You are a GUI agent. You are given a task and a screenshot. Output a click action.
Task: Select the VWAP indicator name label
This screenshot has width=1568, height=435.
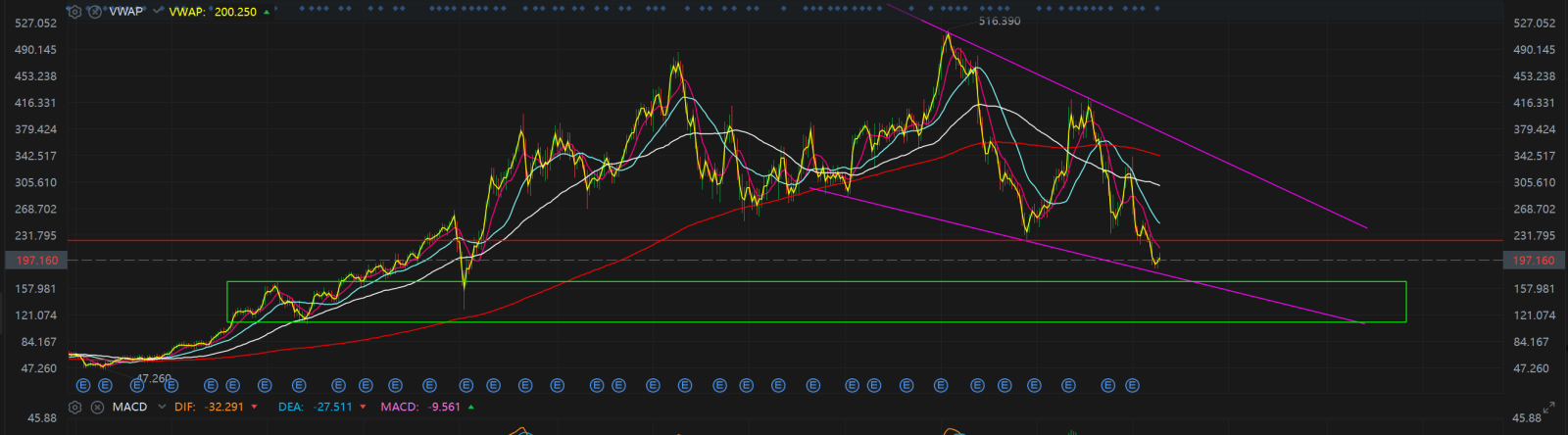click(124, 12)
